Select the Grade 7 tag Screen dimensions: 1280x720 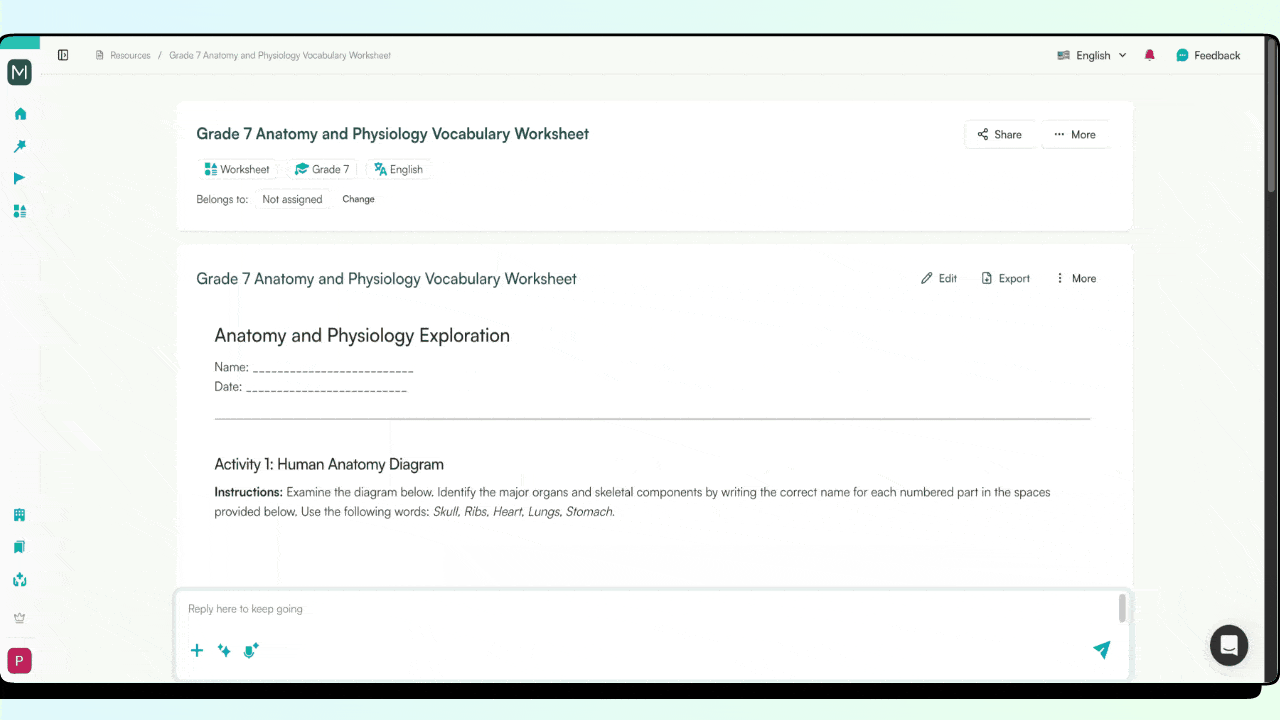pos(322,169)
